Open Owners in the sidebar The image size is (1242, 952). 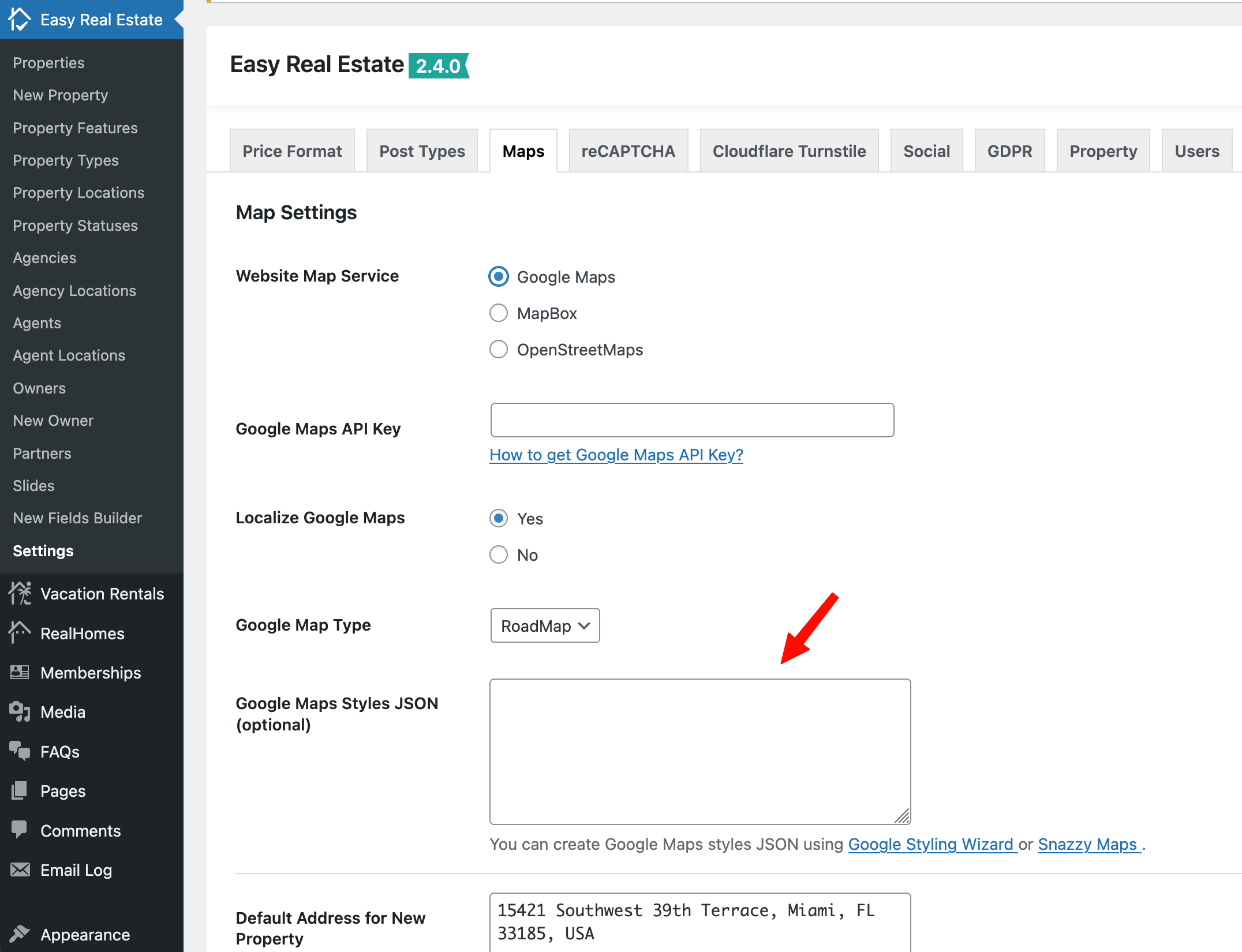pyautogui.click(x=39, y=388)
